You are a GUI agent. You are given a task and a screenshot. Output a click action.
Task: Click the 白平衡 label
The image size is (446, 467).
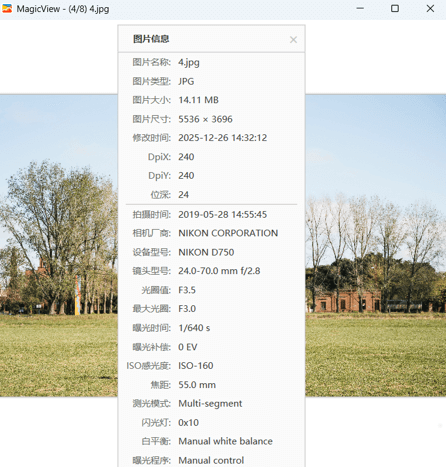pos(156,441)
